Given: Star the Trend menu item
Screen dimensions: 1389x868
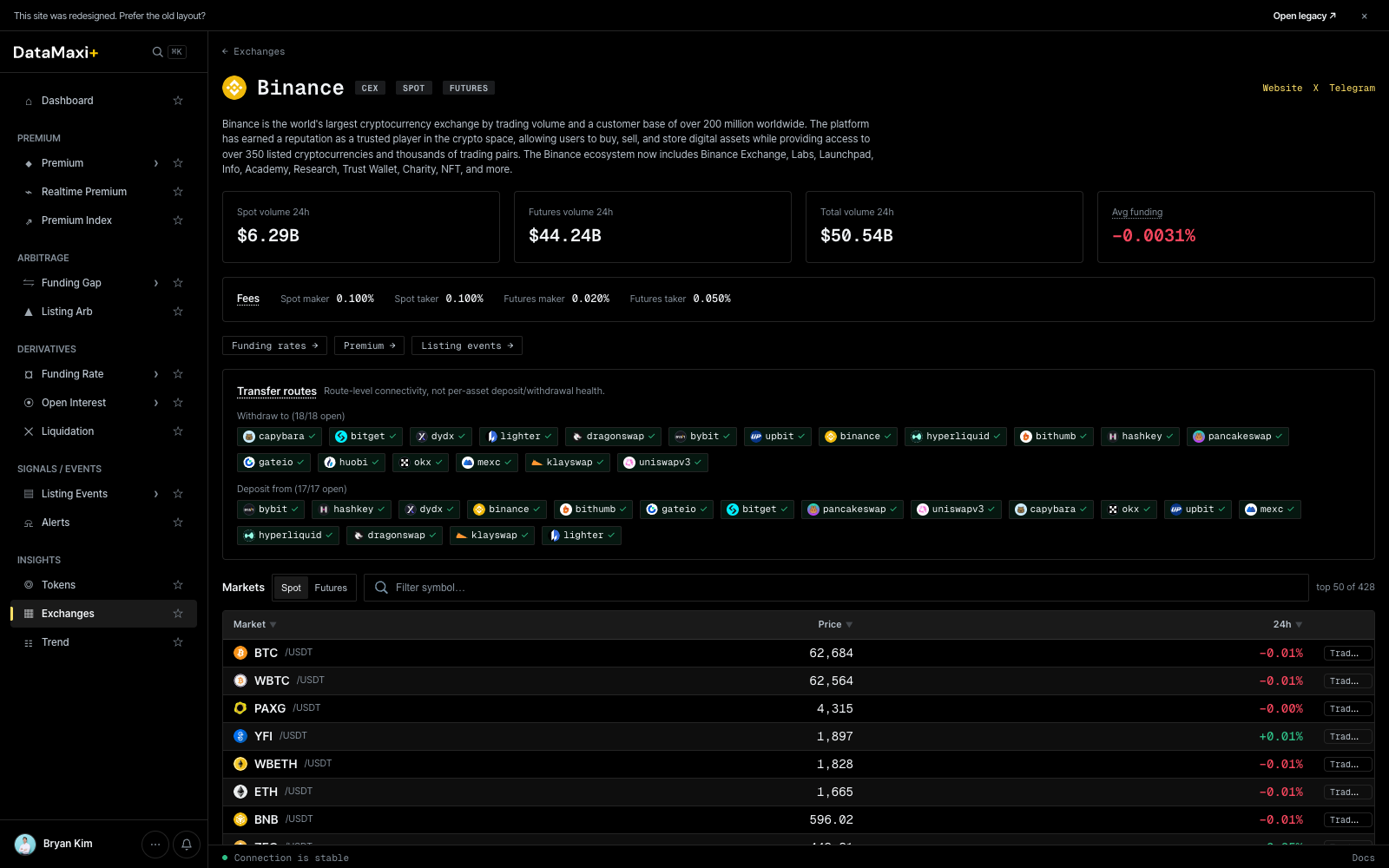Looking at the screenshot, I should point(178,642).
